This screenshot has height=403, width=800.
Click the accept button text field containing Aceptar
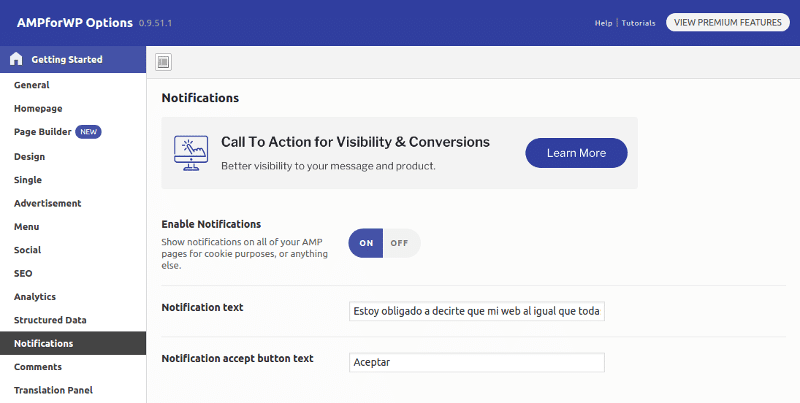coord(477,362)
